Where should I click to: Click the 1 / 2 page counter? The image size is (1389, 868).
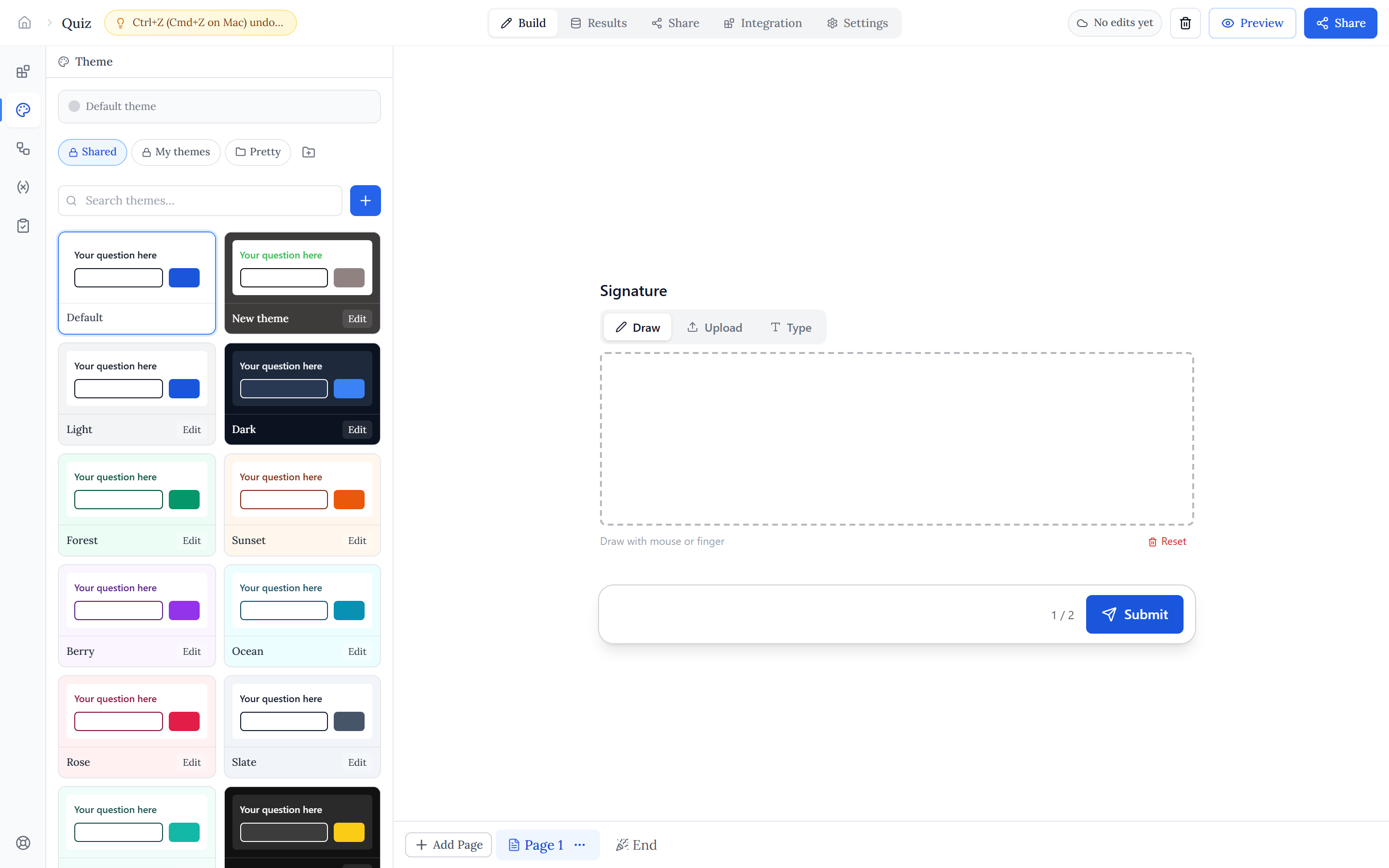(1062, 615)
